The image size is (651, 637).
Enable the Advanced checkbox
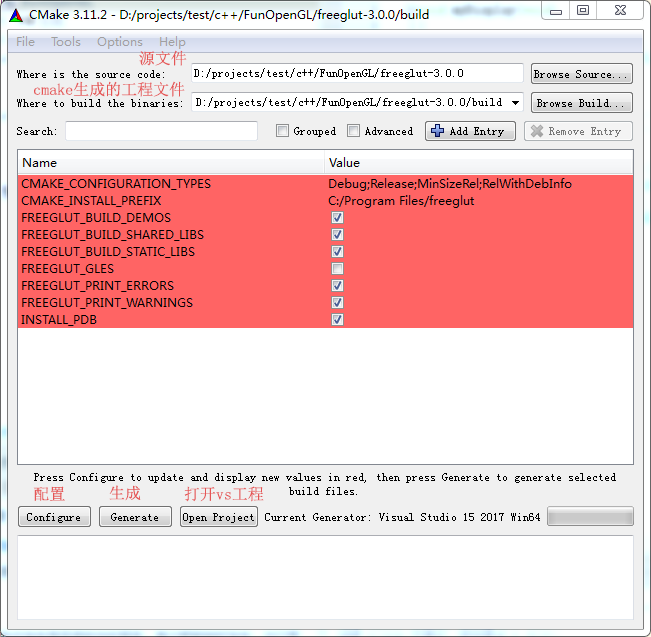pyautogui.click(x=353, y=131)
